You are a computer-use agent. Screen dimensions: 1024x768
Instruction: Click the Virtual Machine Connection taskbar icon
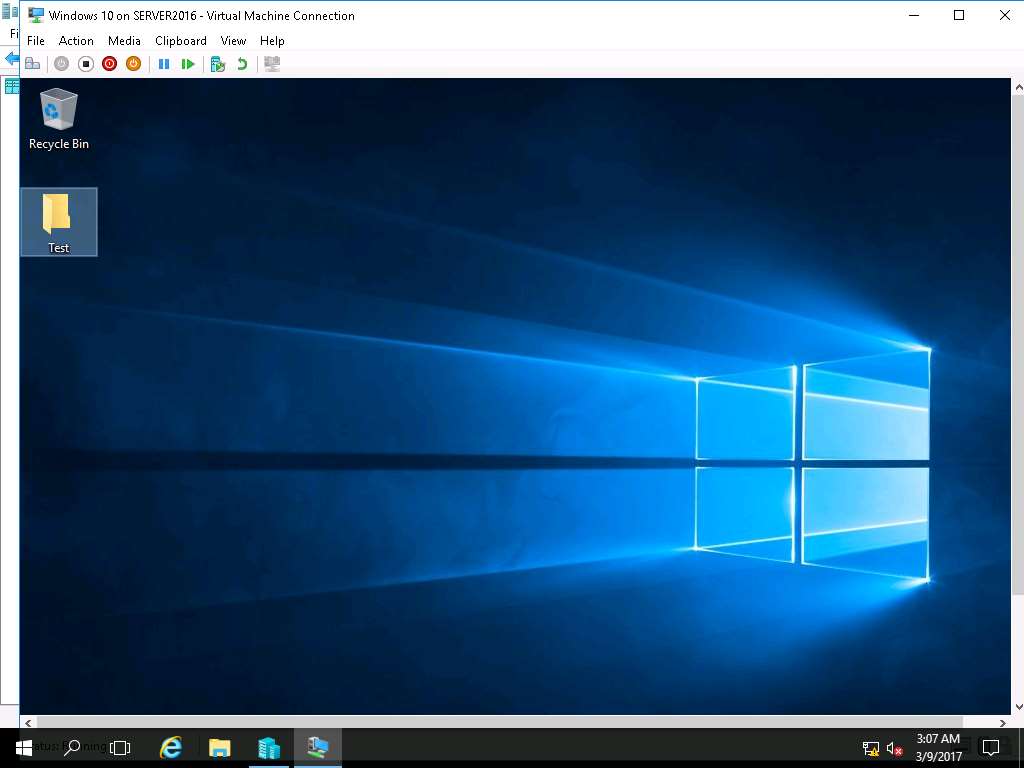pyautogui.click(x=317, y=748)
